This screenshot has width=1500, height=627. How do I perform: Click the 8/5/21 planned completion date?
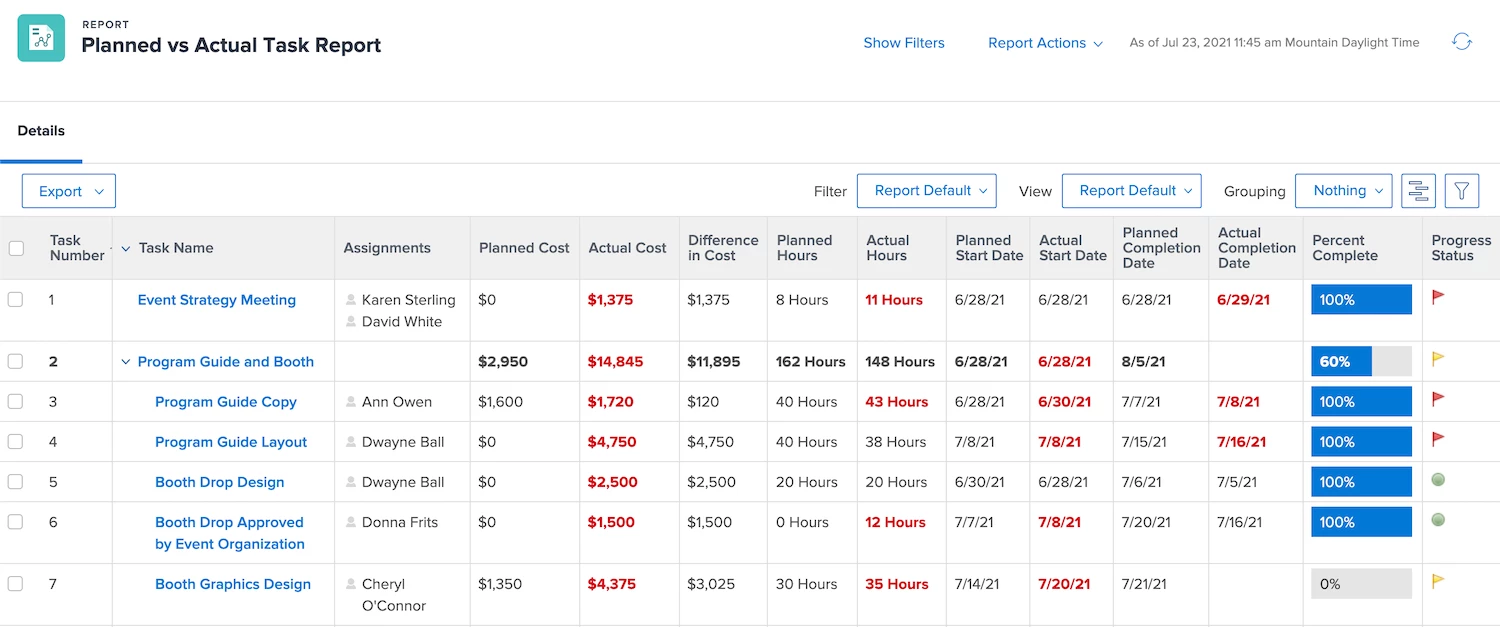click(x=1143, y=362)
